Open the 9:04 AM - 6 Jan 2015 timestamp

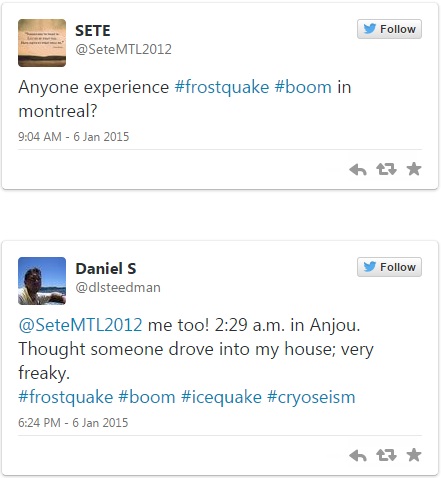click(x=74, y=137)
